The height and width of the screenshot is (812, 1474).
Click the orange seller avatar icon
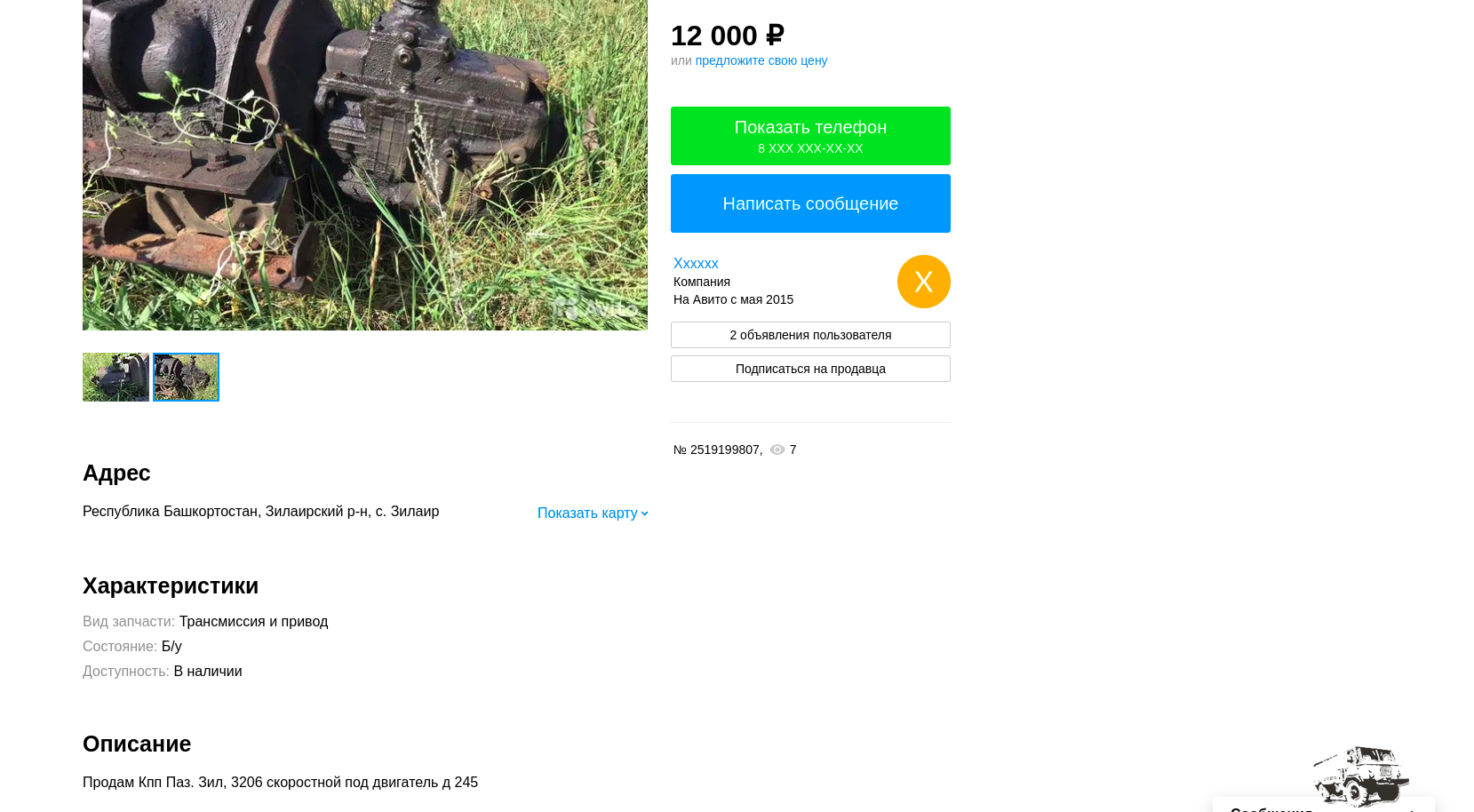point(923,282)
